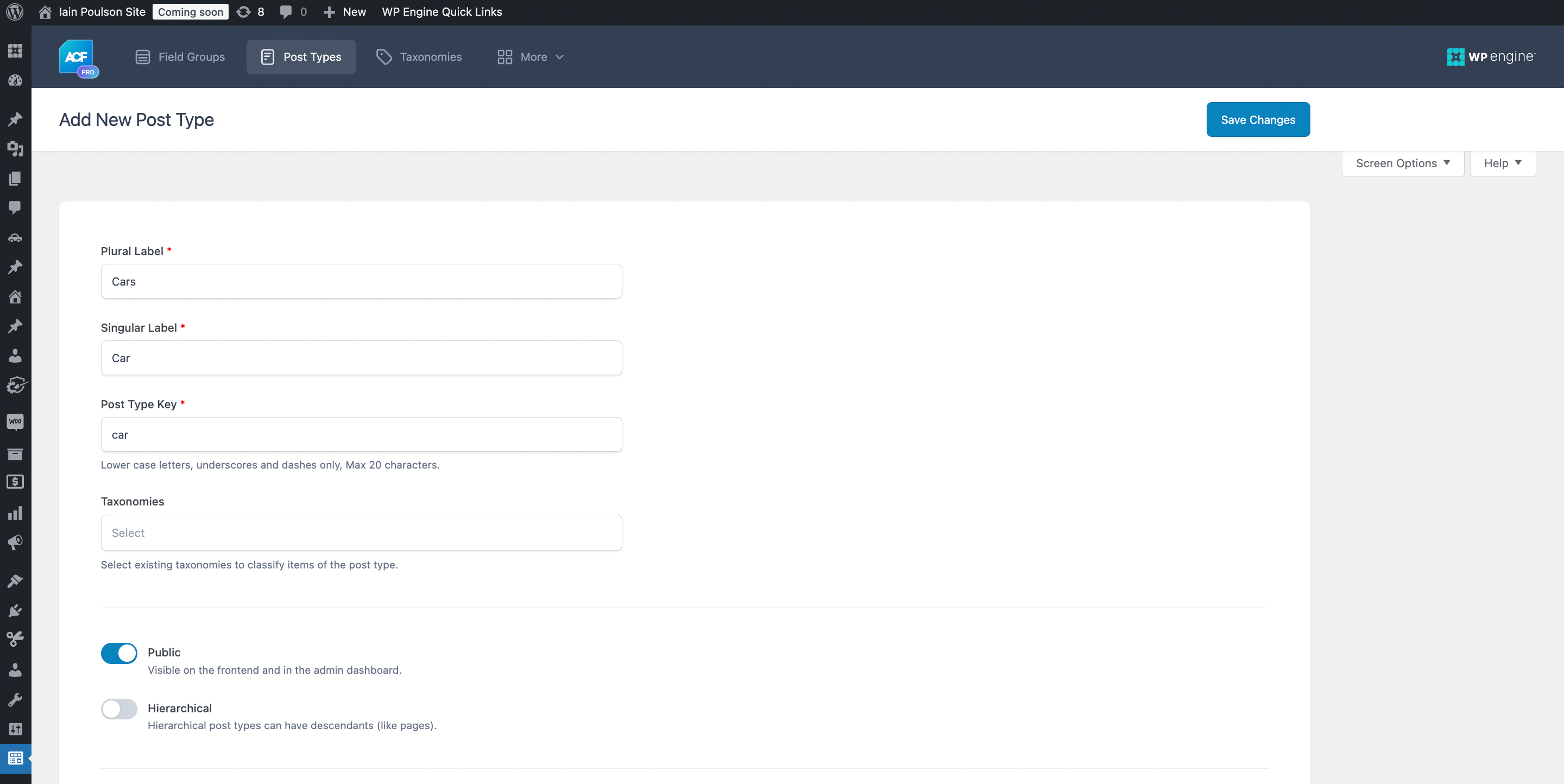Click the home icon beside Iain Poulson Site
The width and height of the screenshot is (1564, 784).
45,12
